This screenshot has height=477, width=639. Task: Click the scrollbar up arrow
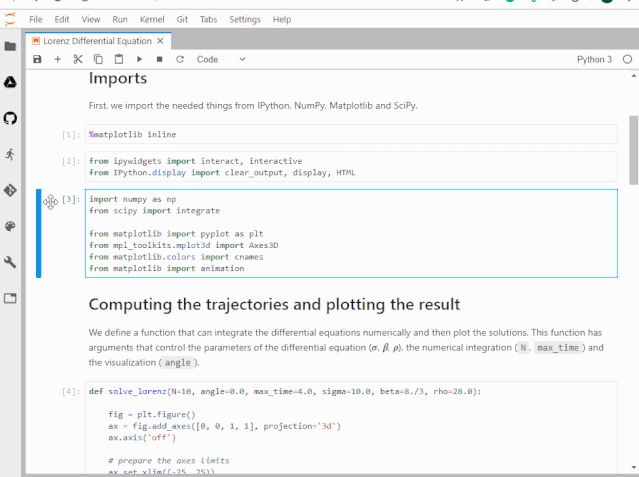(x=633, y=76)
